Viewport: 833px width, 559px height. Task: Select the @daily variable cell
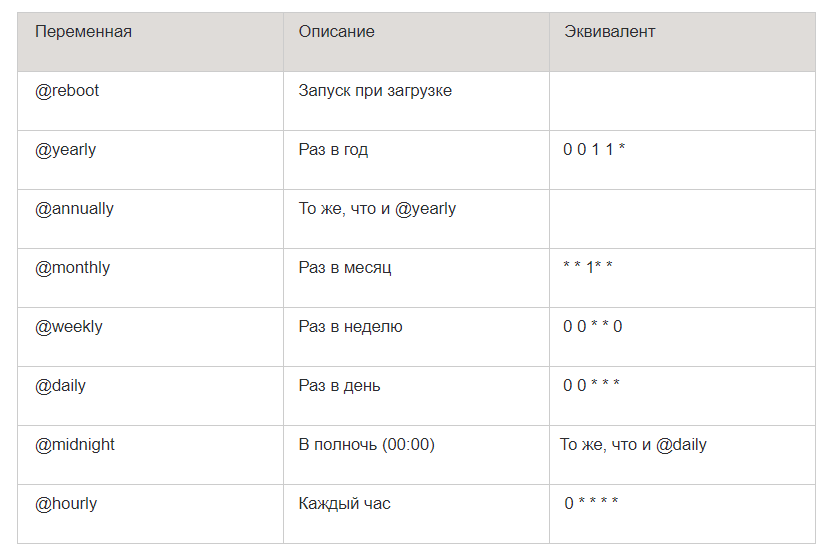click(x=61, y=386)
